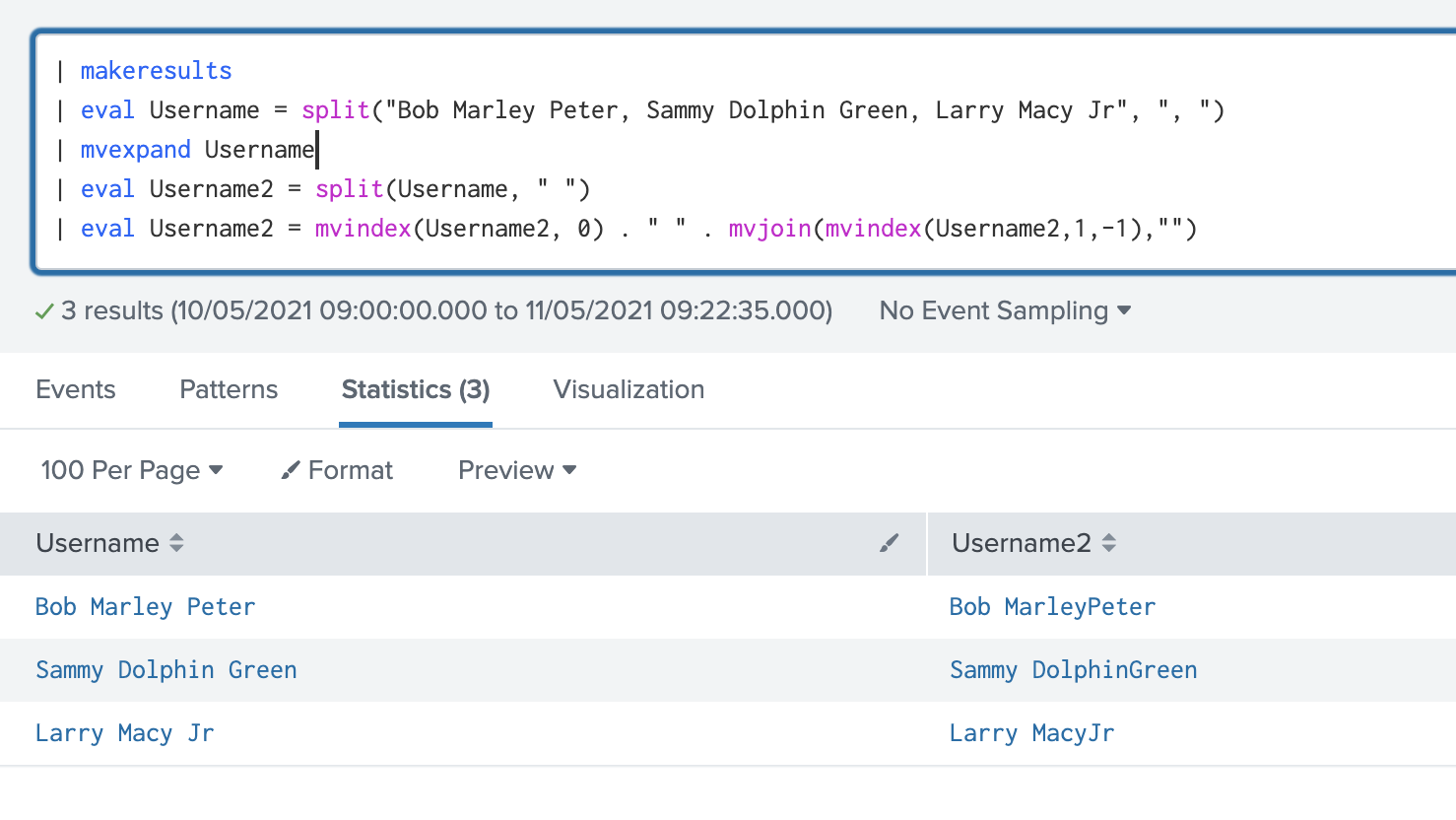Screen dimensions: 1456x820
Task: Click the makeresults command in search box
Action: coord(156,71)
